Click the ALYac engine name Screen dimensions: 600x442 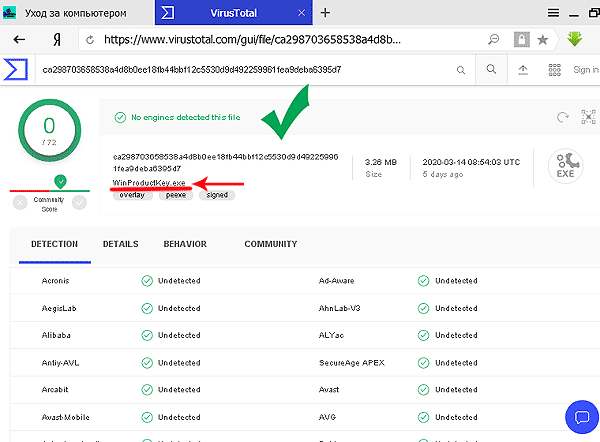[x=331, y=335]
